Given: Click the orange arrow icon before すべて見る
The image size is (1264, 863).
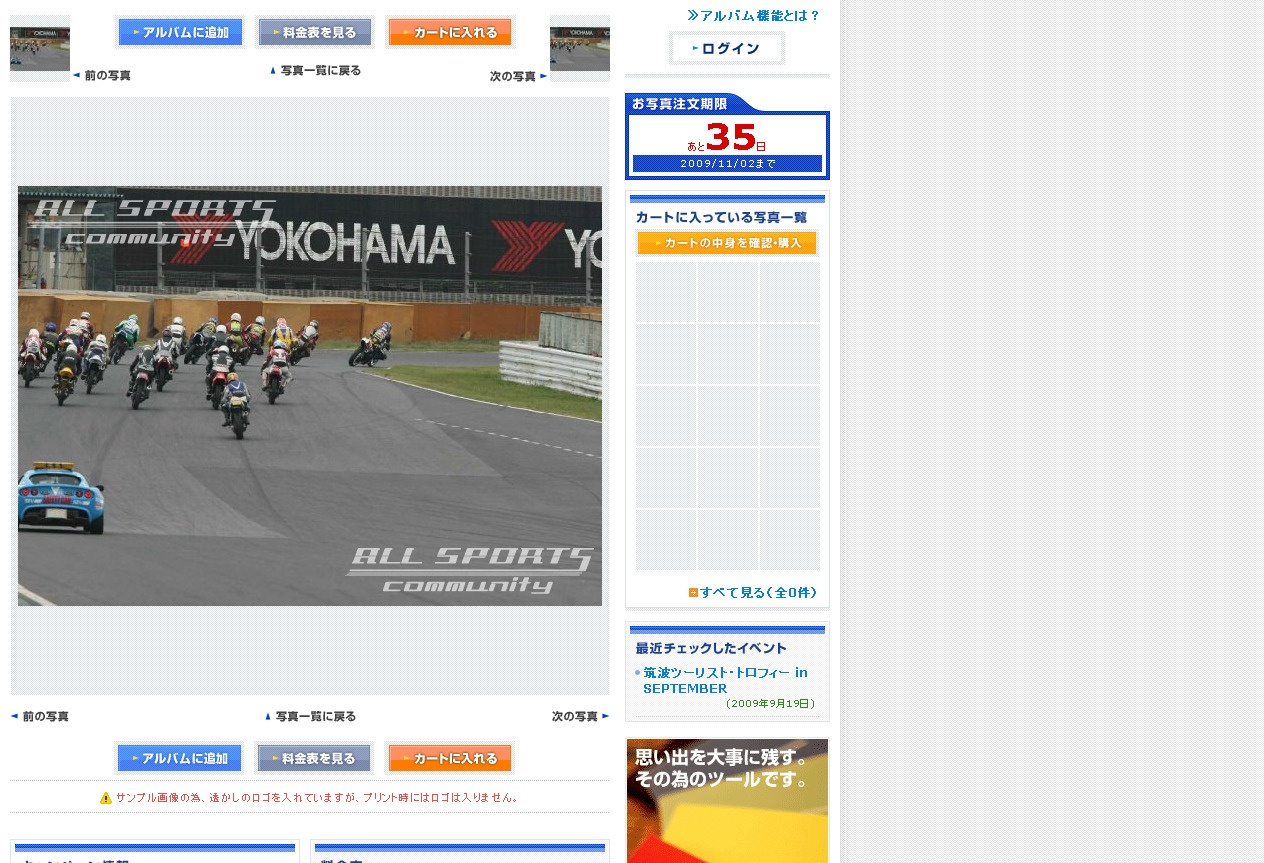Looking at the screenshot, I should click(693, 593).
